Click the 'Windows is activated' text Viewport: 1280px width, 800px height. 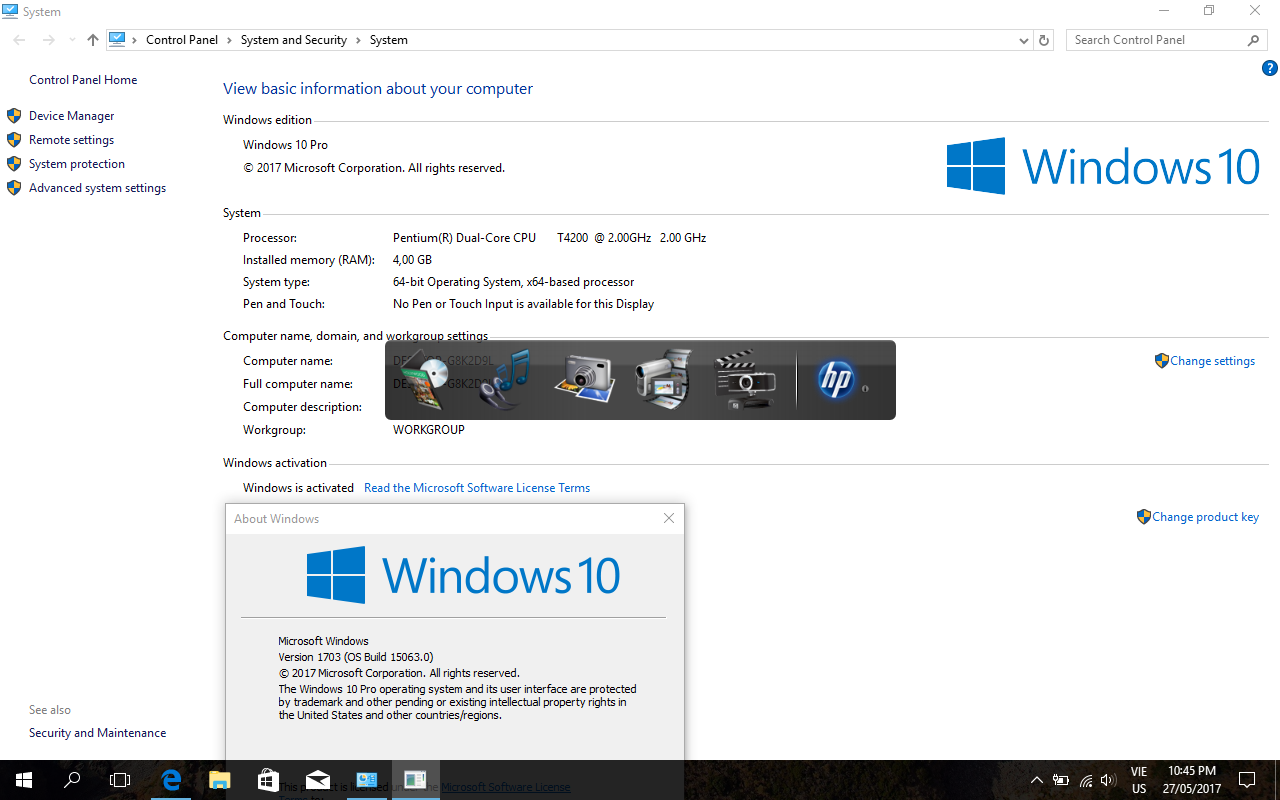click(x=298, y=488)
